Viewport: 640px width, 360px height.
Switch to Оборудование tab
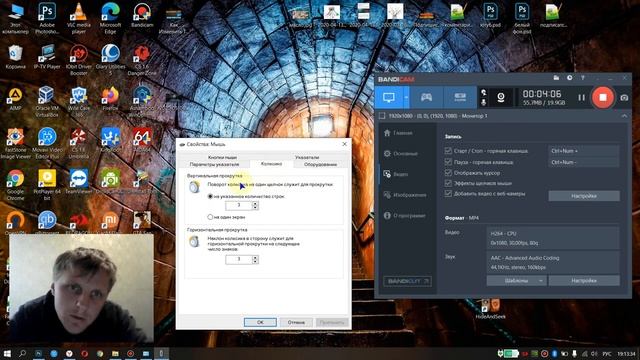(x=320, y=164)
